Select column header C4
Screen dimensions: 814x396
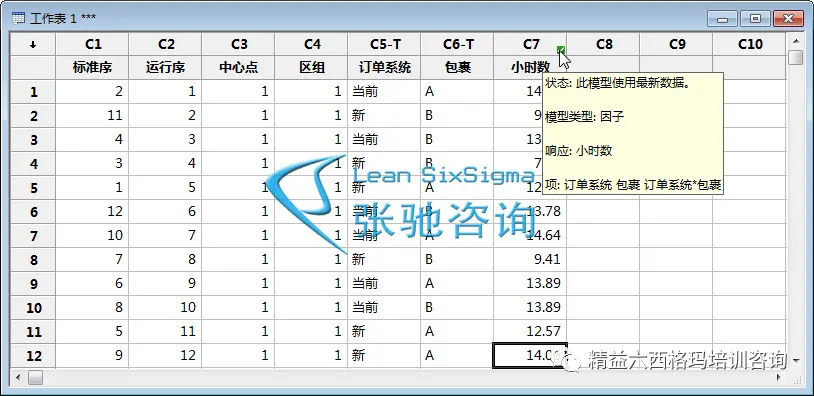pyautogui.click(x=311, y=45)
